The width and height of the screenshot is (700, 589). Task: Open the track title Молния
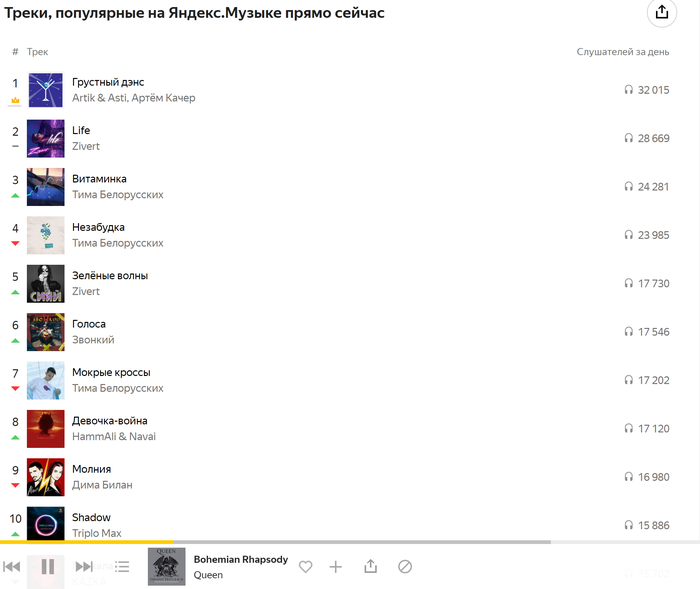(92, 469)
